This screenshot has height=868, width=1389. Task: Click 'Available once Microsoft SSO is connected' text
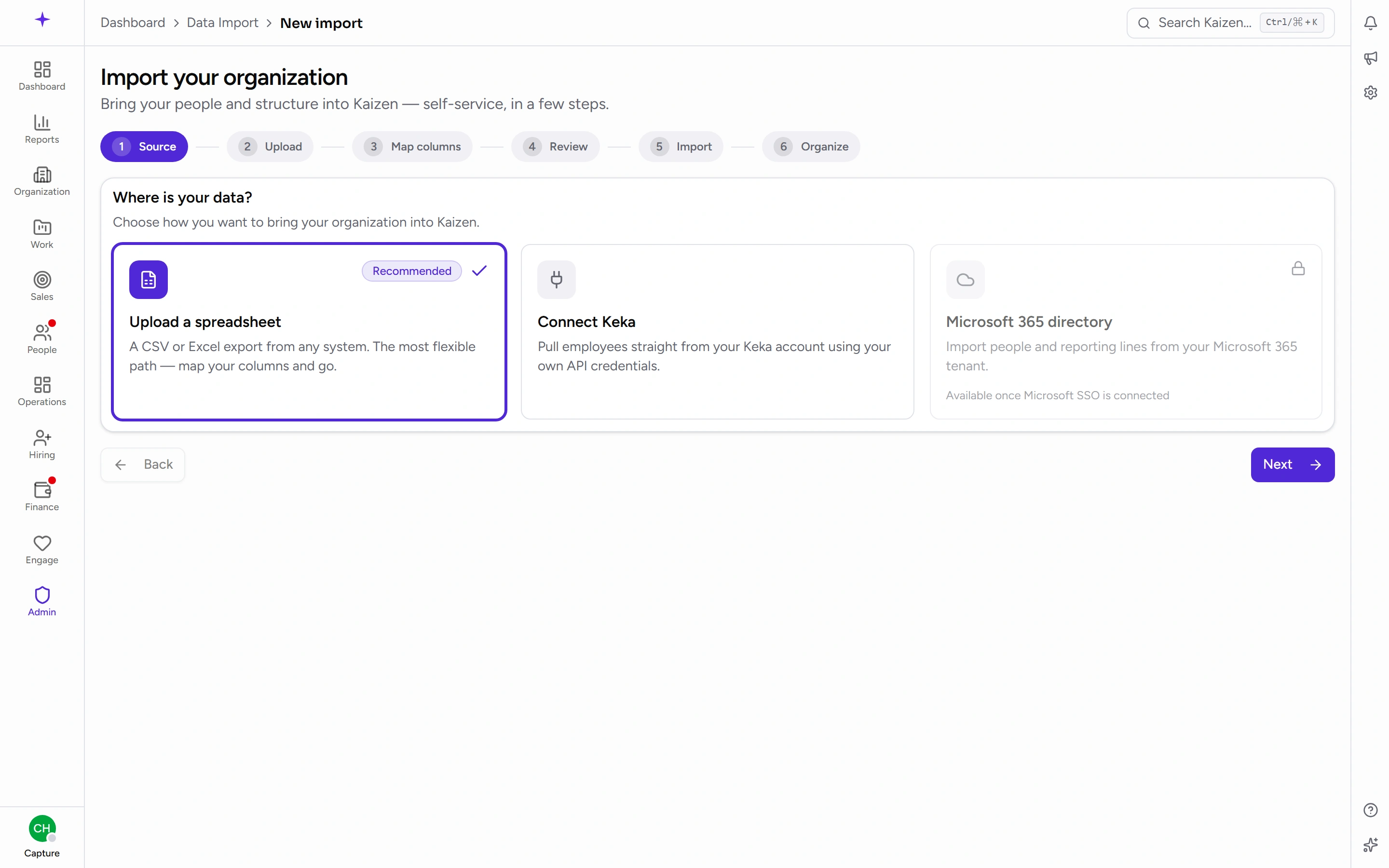[x=1057, y=395]
